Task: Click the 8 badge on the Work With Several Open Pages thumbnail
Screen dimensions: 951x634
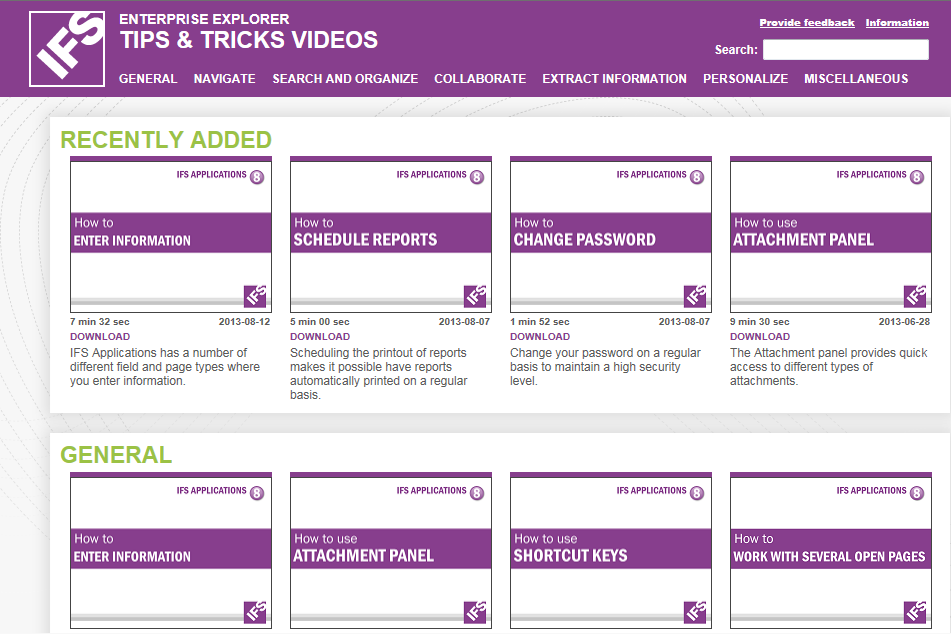Action: (916, 493)
